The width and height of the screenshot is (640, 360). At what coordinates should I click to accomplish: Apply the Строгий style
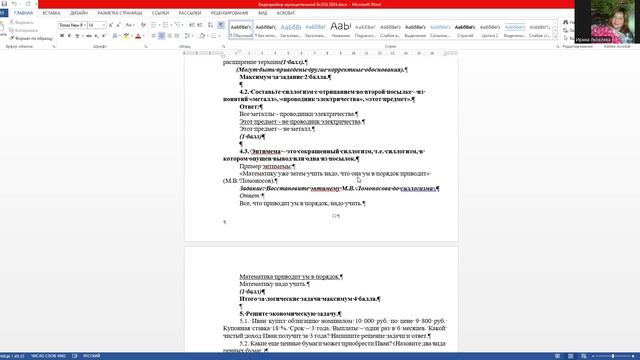465,30
